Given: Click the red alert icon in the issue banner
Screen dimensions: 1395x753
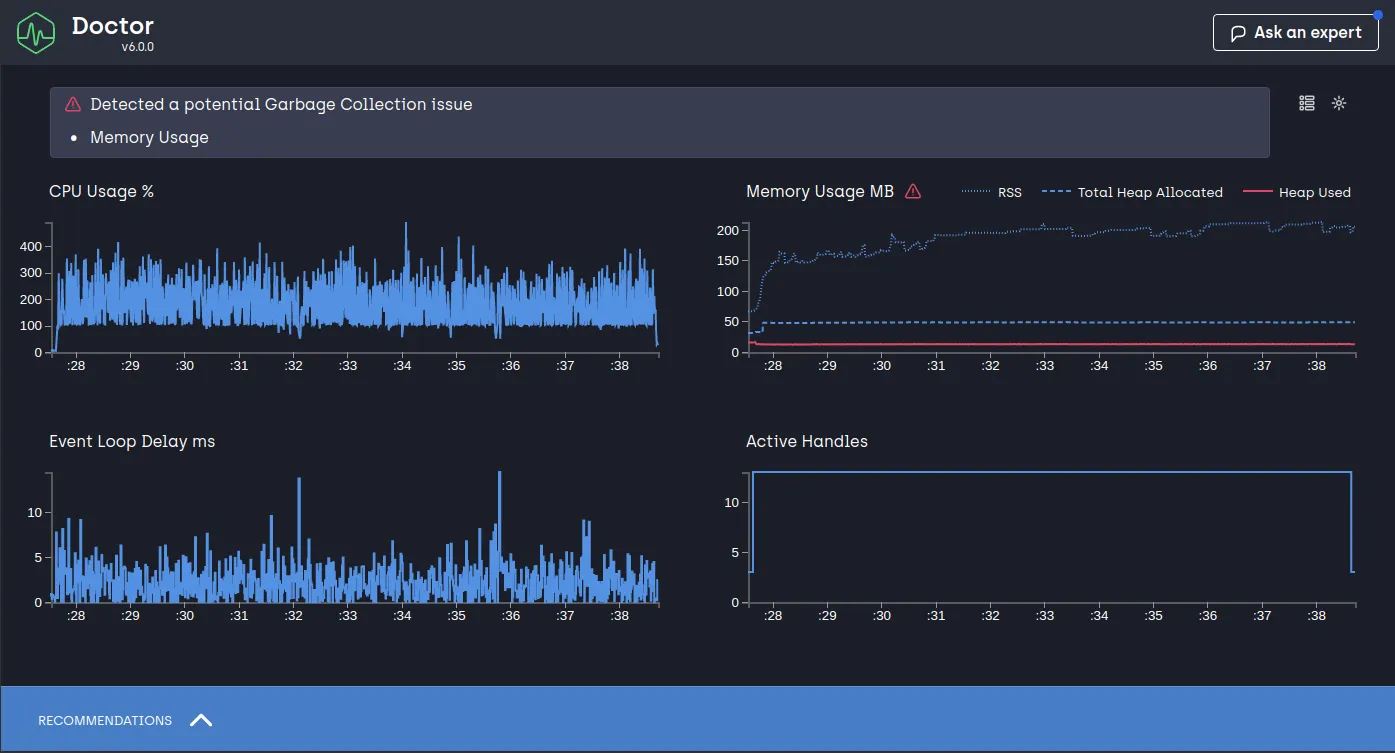Looking at the screenshot, I should click(73, 104).
